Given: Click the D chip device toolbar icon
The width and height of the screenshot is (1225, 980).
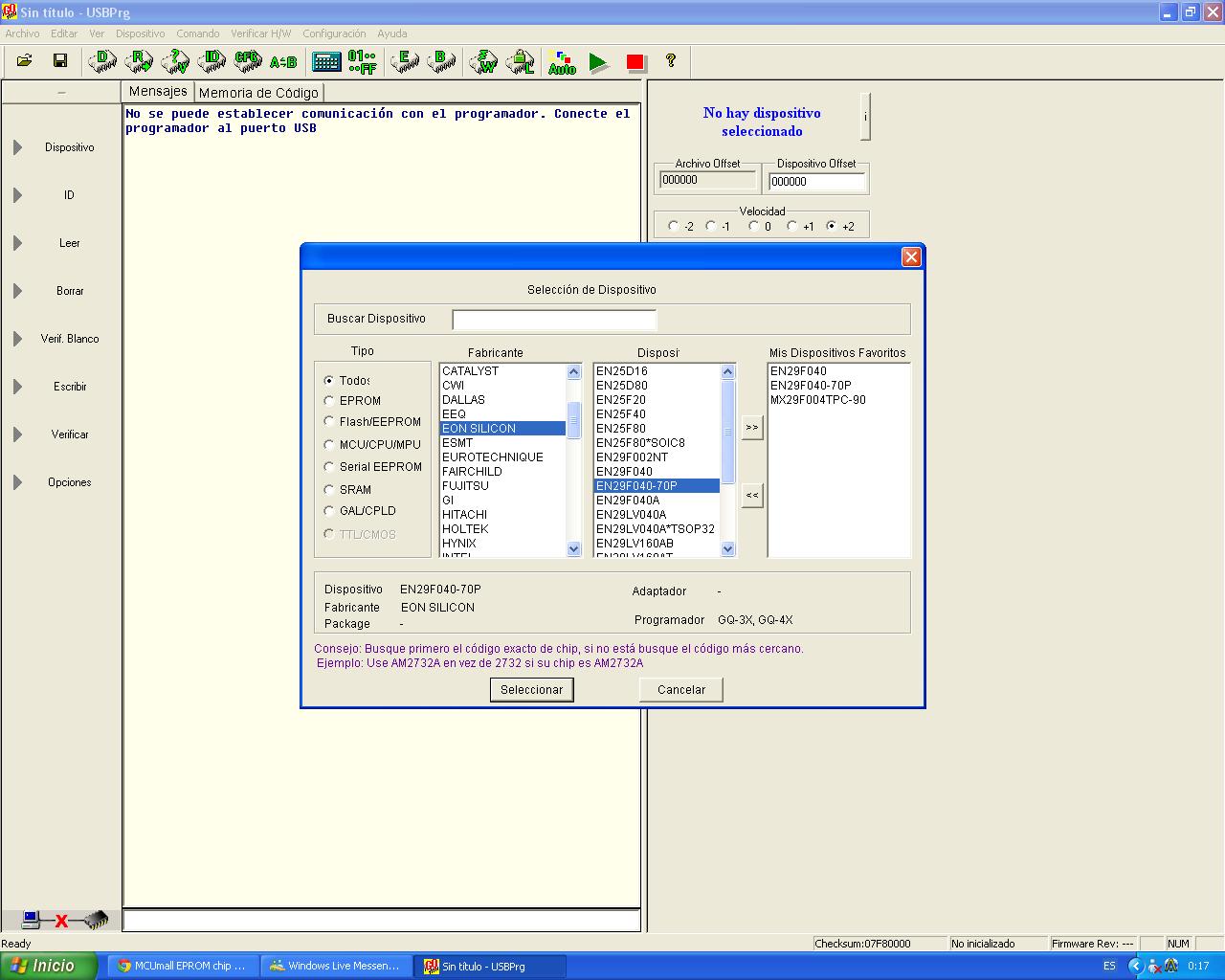Looking at the screenshot, I should click(102, 61).
